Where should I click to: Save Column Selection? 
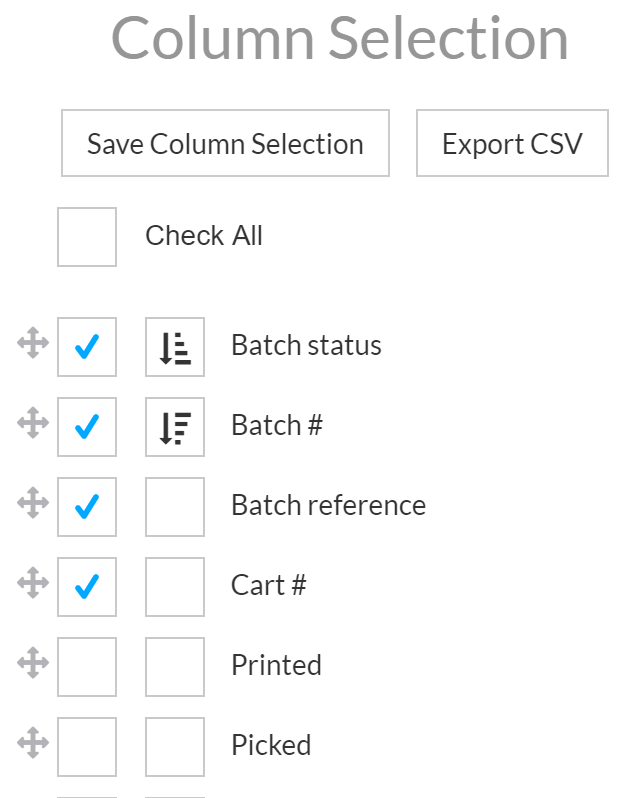pyautogui.click(x=225, y=143)
